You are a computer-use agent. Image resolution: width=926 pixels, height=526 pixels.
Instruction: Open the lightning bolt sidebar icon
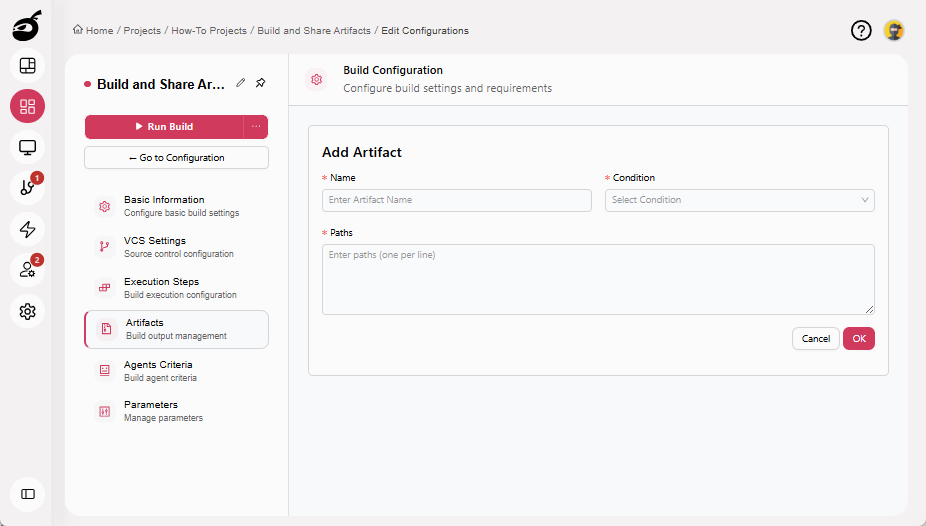(27, 229)
